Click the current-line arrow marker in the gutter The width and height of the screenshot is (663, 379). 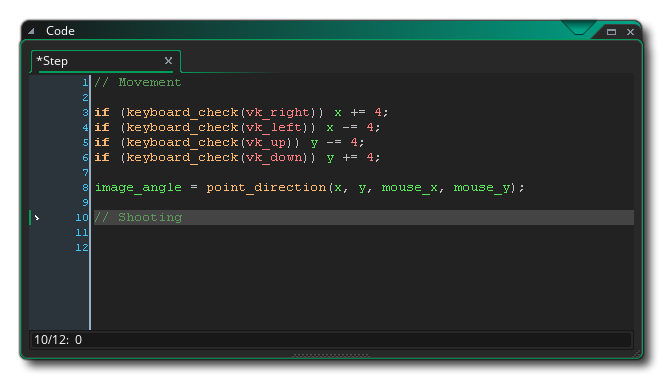pos(37,218)
